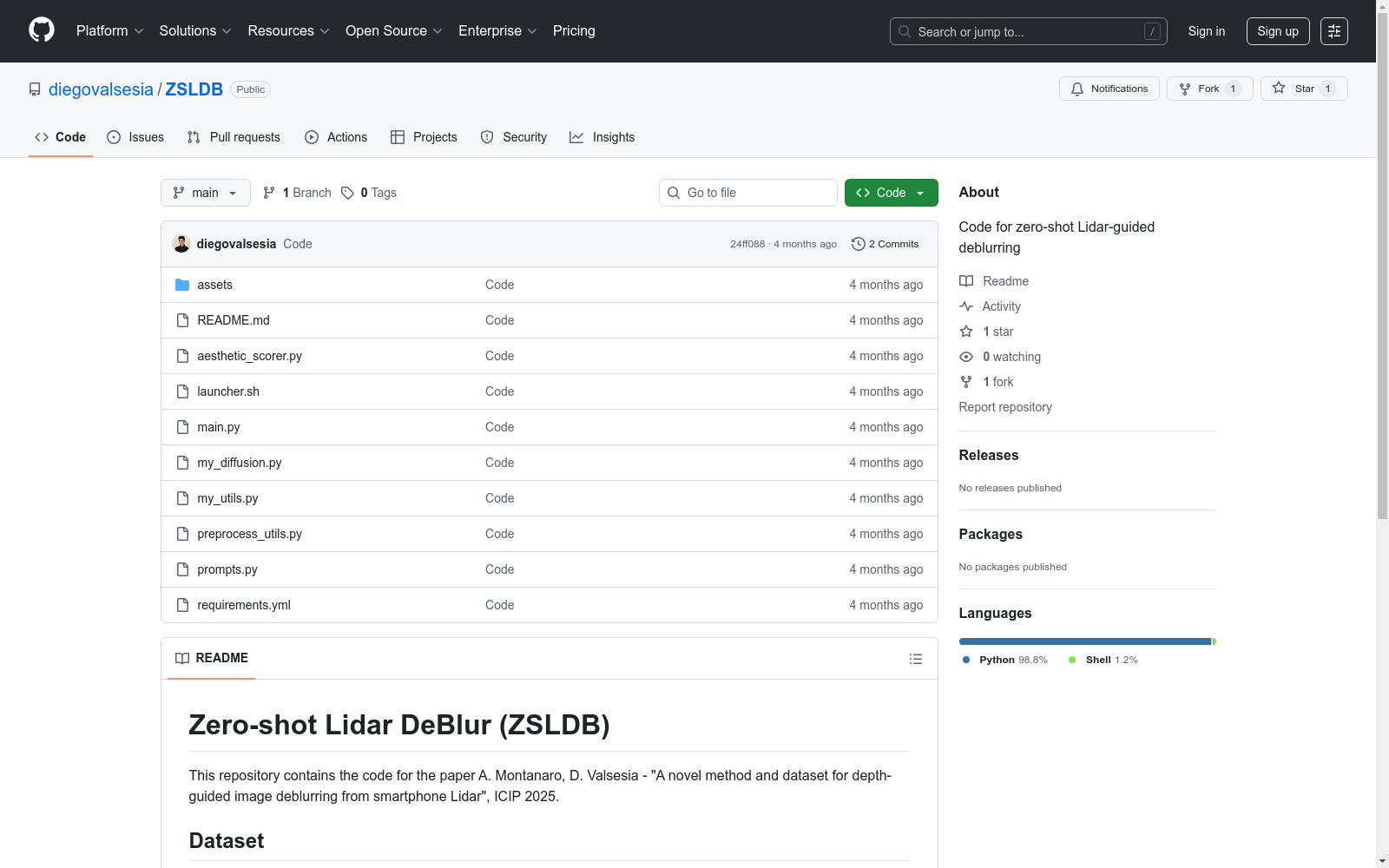Open the aesthetic_scorer.py file
This screenshot has width=1389, height=868.
250,356
